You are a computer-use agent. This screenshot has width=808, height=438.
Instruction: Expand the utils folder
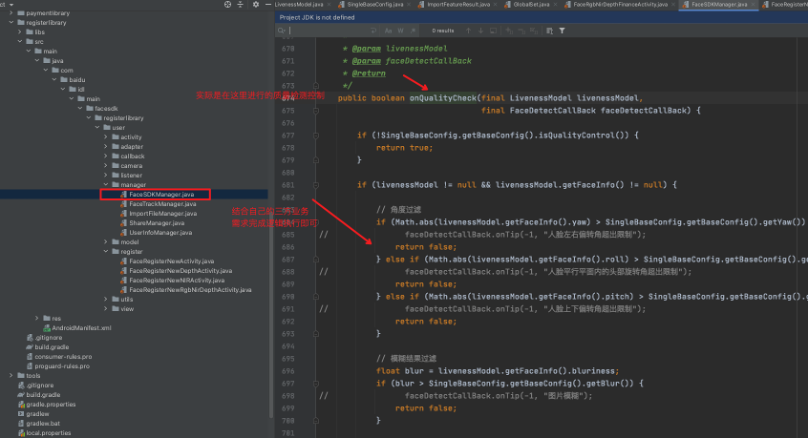tap(106, 299)
